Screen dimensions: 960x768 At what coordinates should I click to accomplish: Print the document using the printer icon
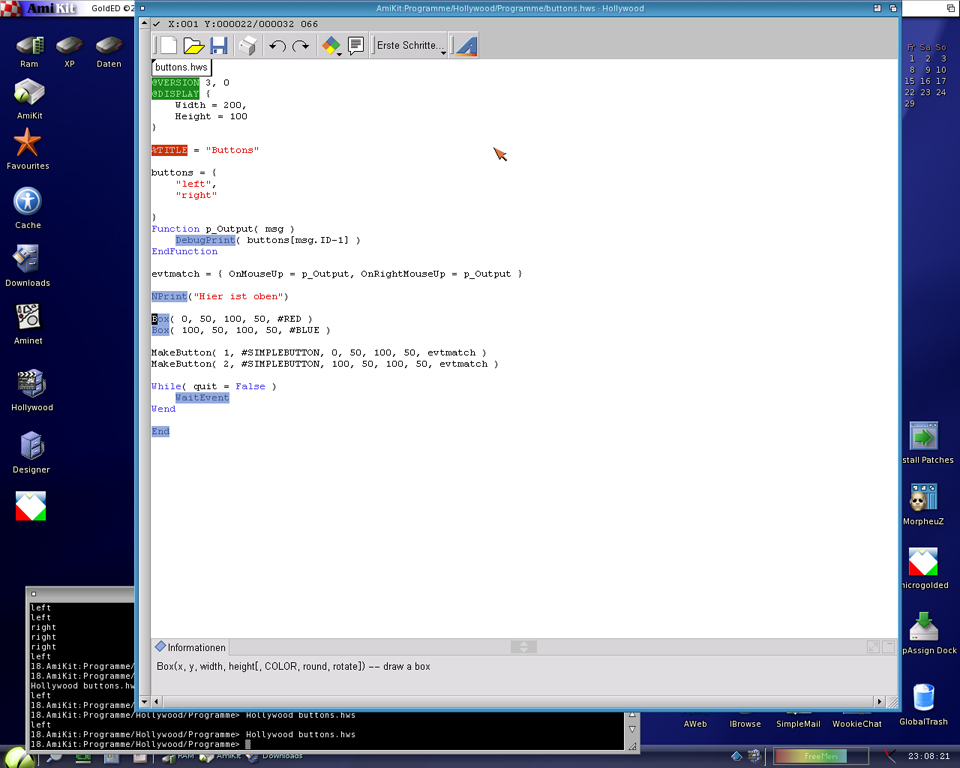point(247,46)
